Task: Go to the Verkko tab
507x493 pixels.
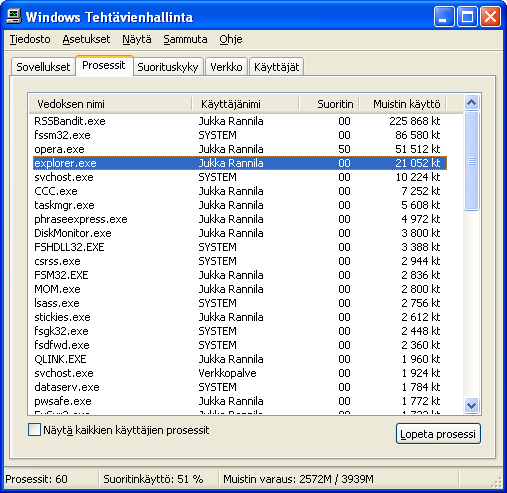Action: 226,67
